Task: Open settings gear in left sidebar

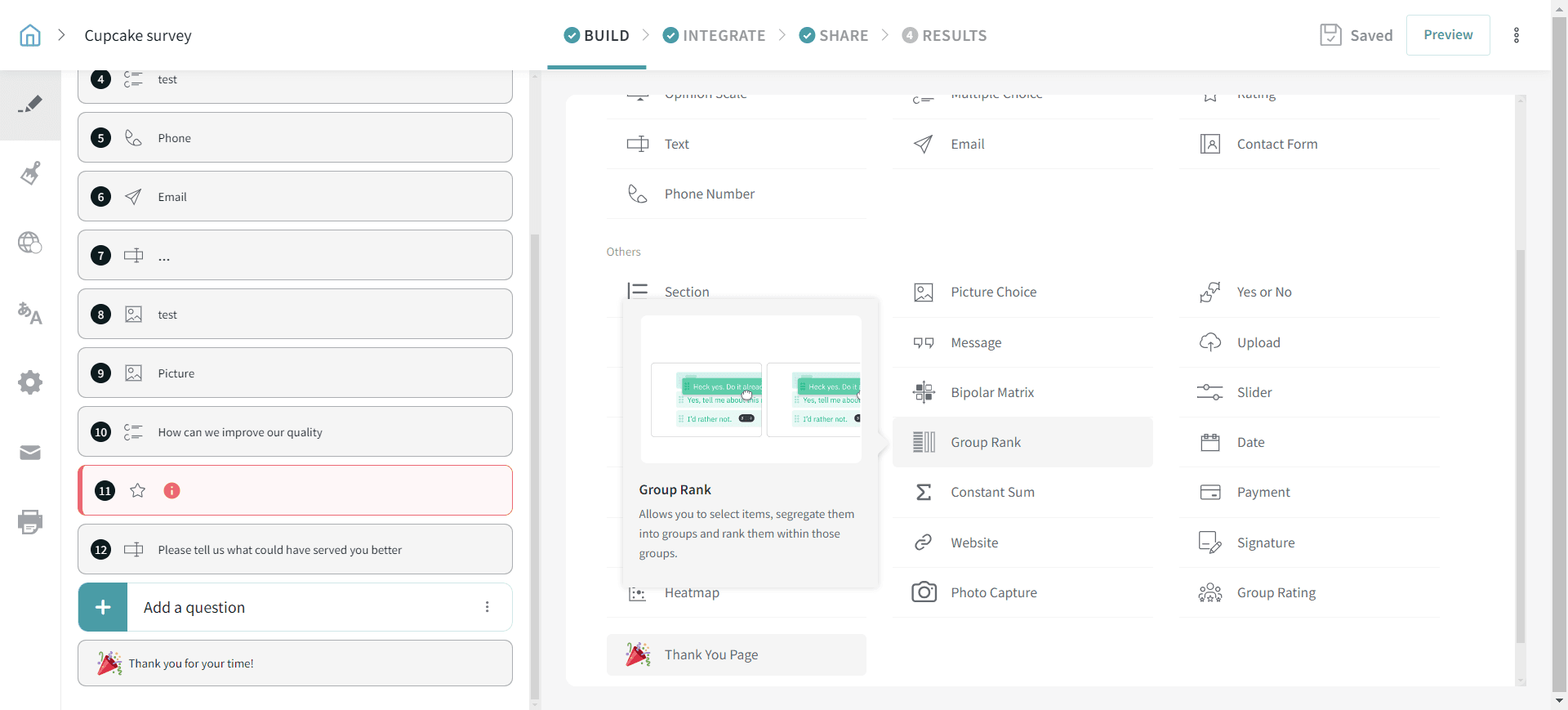Action: tap(30, 382)
